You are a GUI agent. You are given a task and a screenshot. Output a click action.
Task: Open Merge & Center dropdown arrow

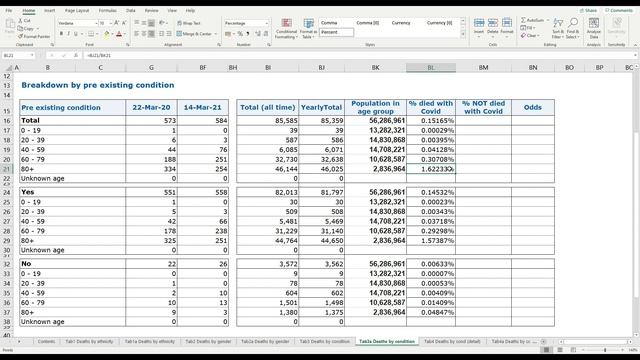[x=216, y=34]
